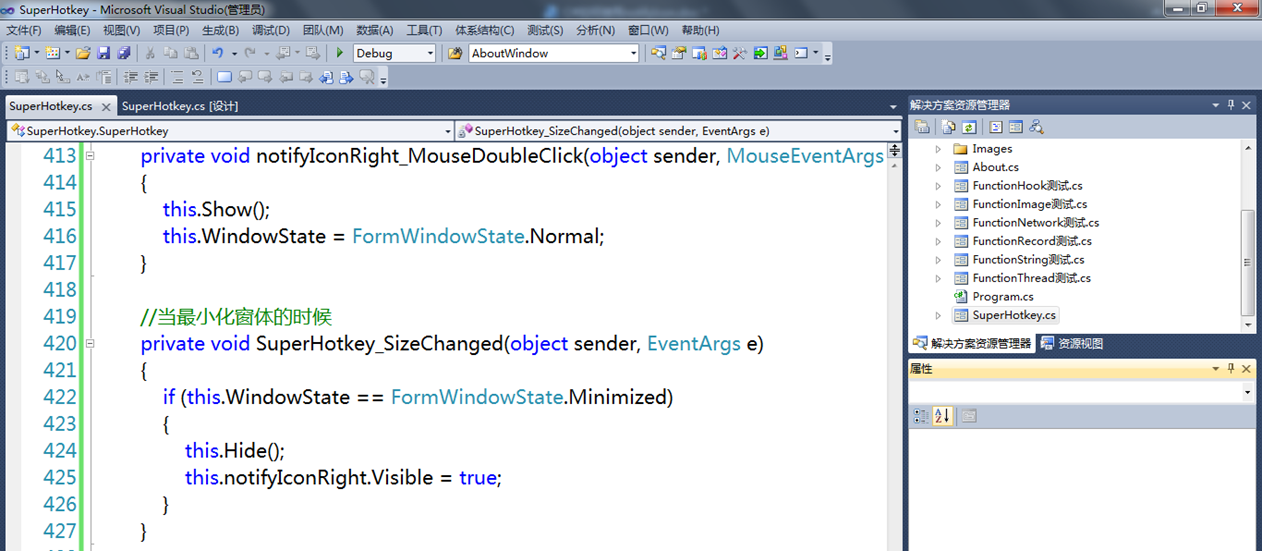Open the Solution Explorer window options arrow
1262x551 pixels.
point(1215,105)
